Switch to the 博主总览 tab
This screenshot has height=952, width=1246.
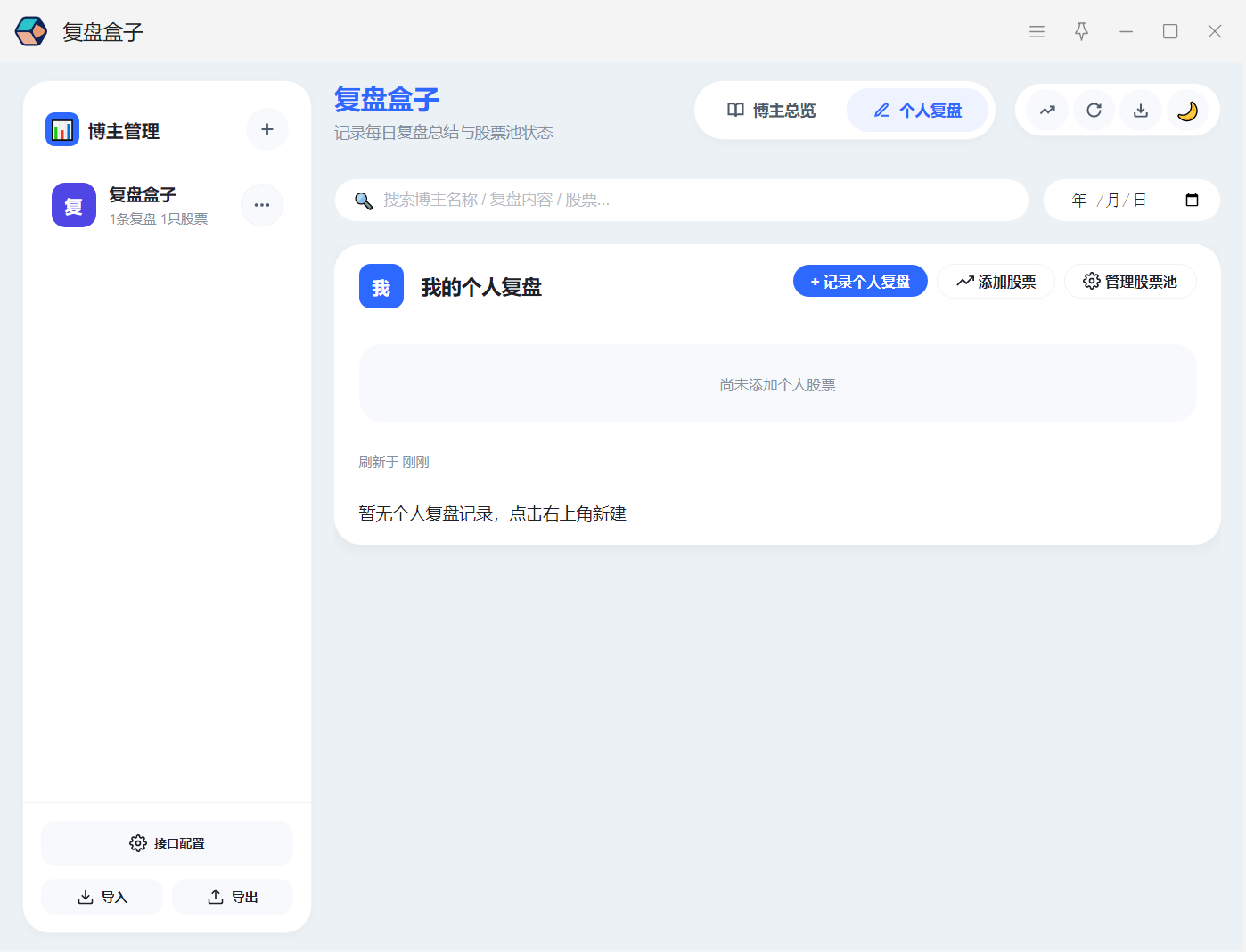pyautogui.click(x=772, y=111)
